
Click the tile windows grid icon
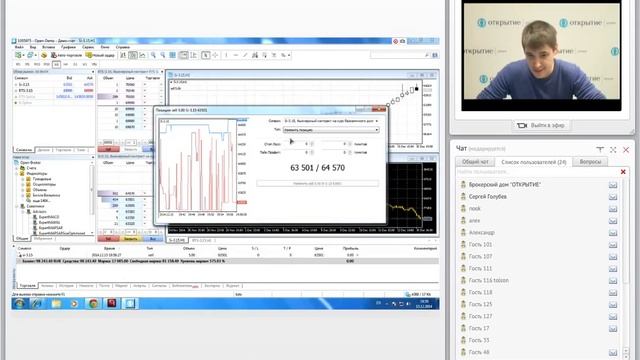coord(172,55)
